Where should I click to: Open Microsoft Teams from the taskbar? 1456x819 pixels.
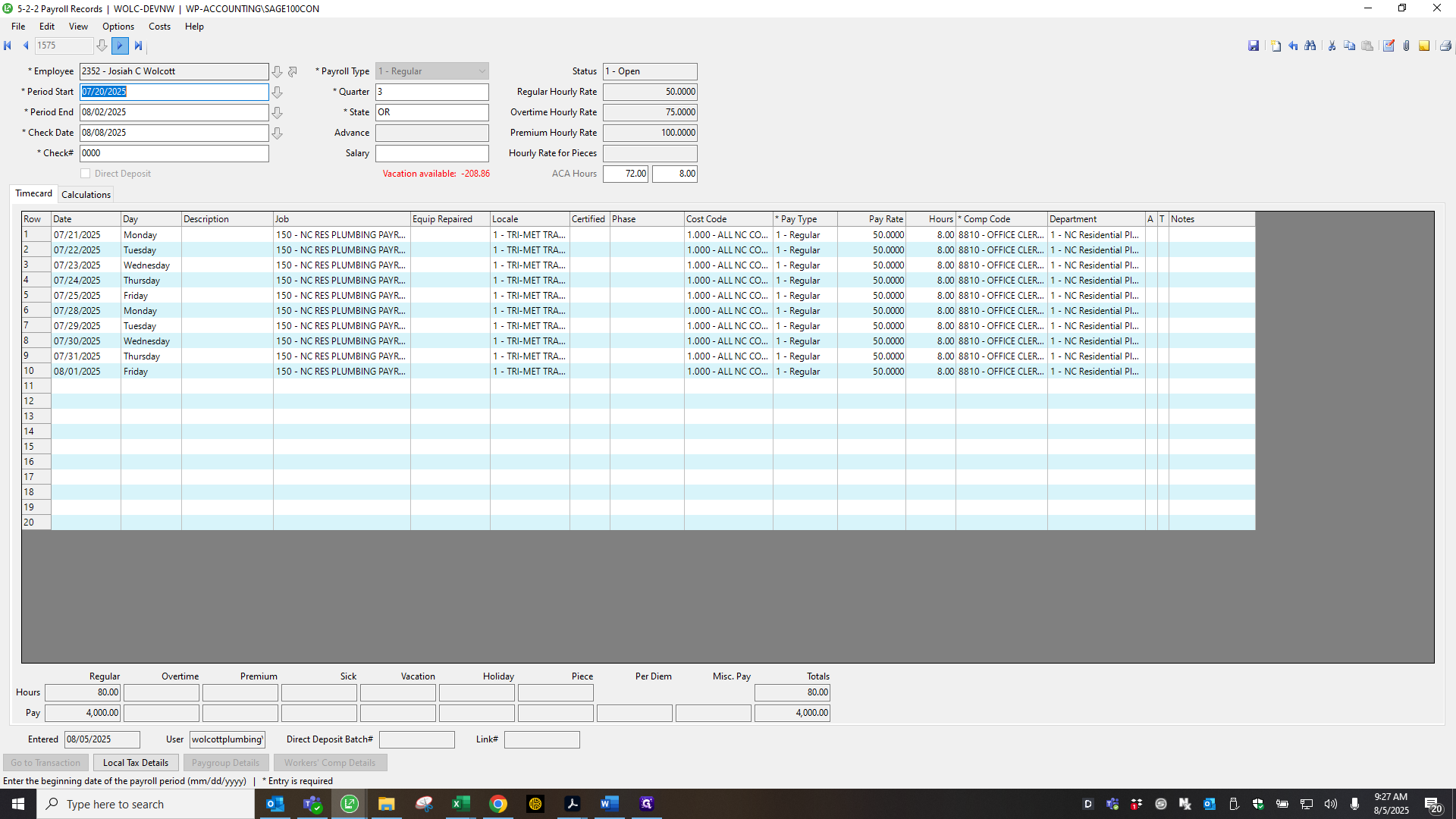(x=312, y=804)
